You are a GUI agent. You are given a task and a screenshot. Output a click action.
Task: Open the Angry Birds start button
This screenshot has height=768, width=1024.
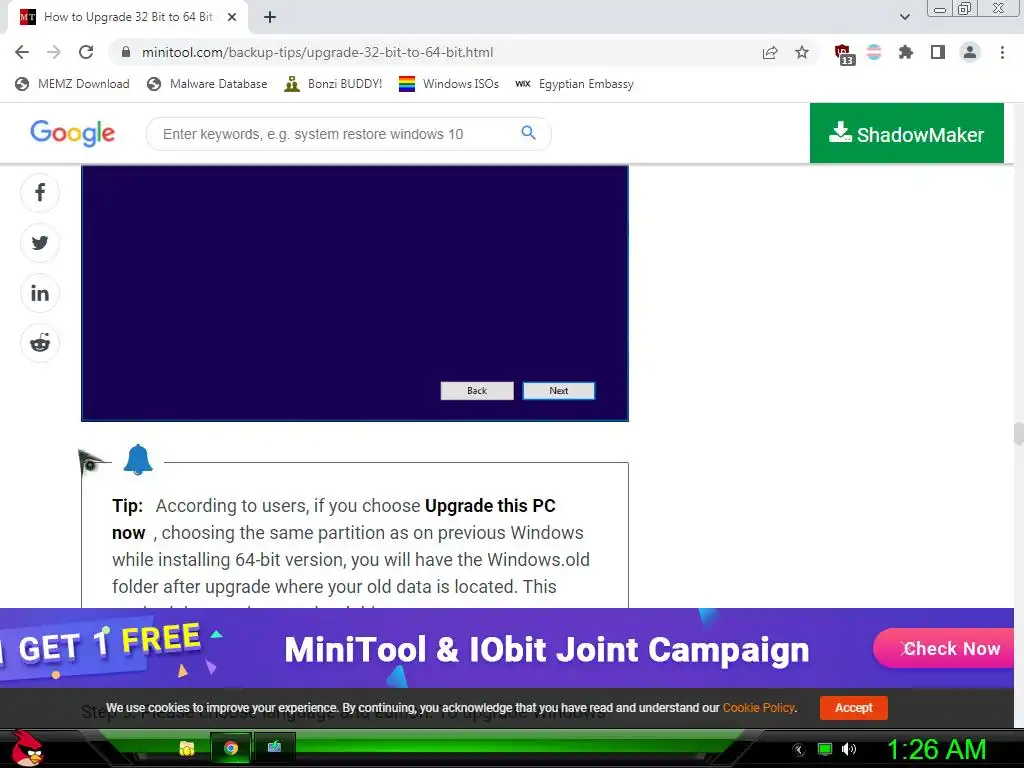[x=27, y=748]
